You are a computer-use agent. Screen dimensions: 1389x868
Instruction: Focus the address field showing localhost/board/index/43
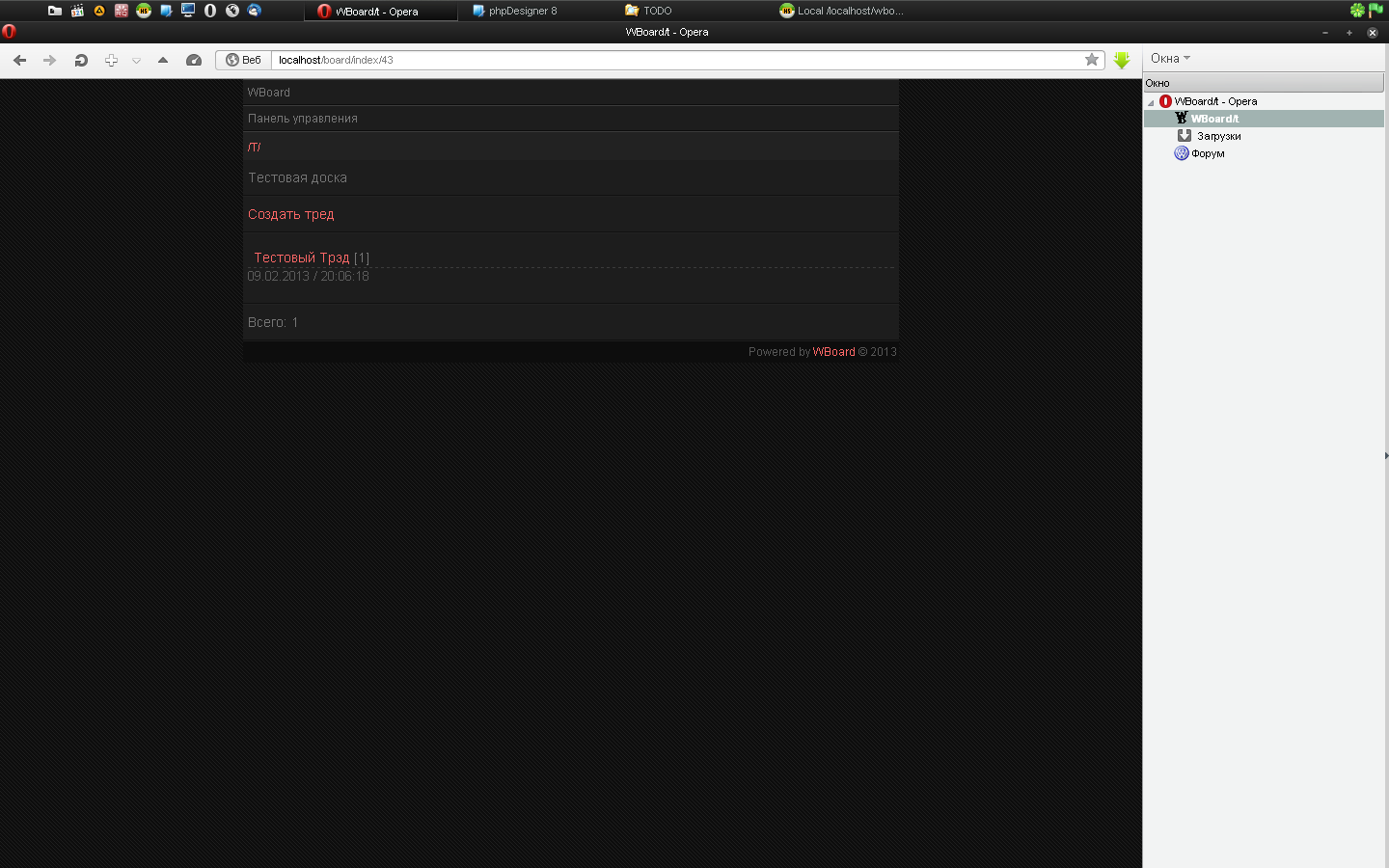point(675,60)
